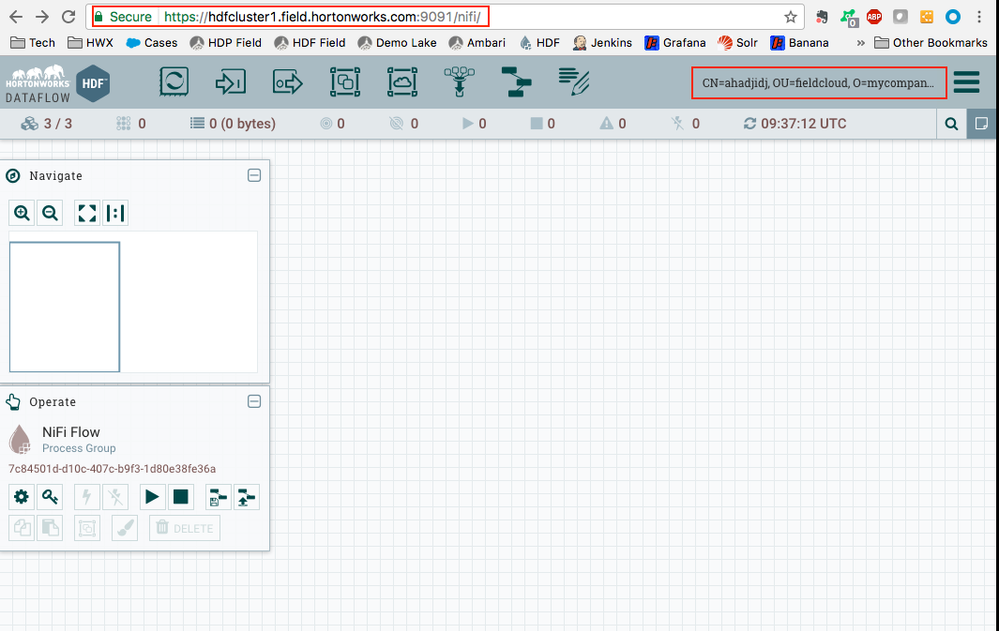999x631 pixels.
Task: Select the Input Port toolbar icon
Action: (230, 82)
